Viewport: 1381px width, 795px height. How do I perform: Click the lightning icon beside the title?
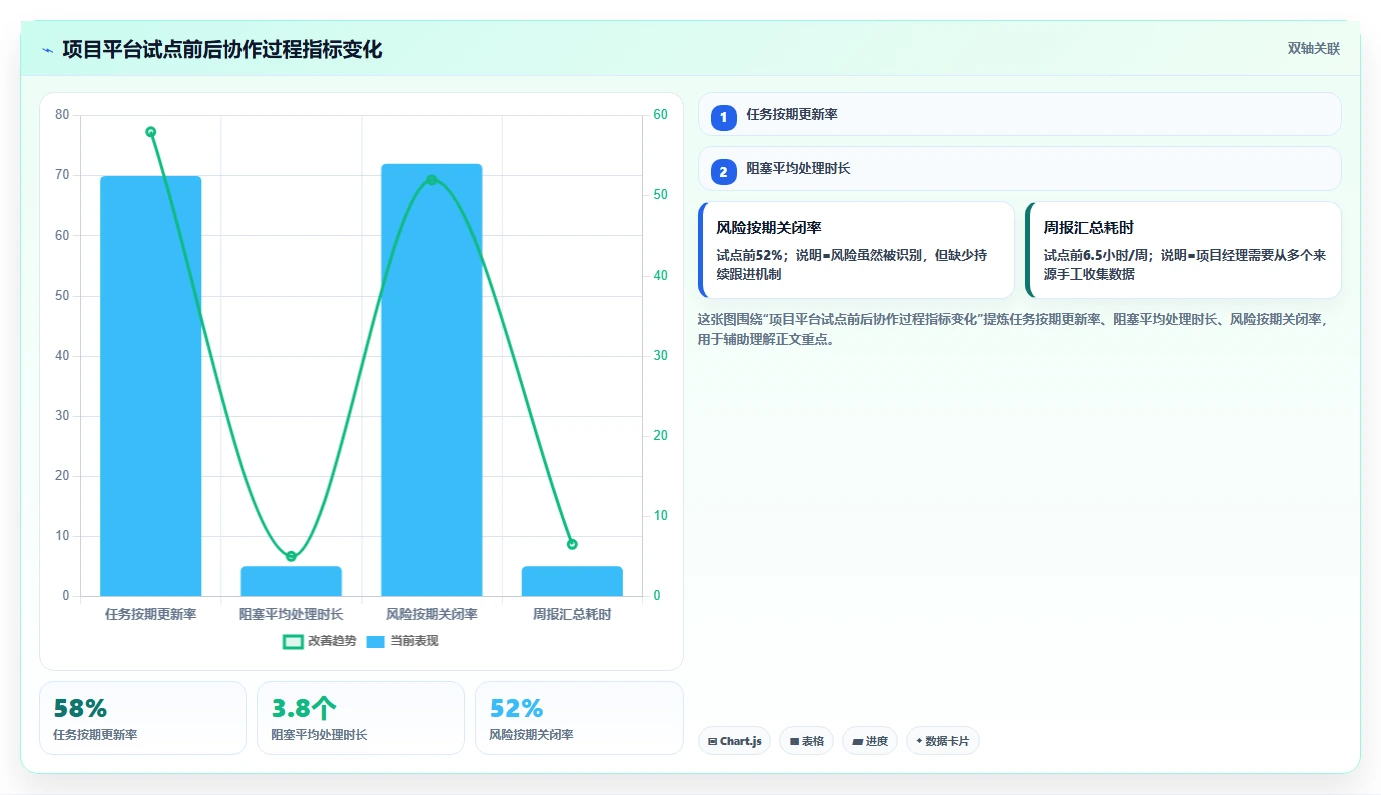47,49
